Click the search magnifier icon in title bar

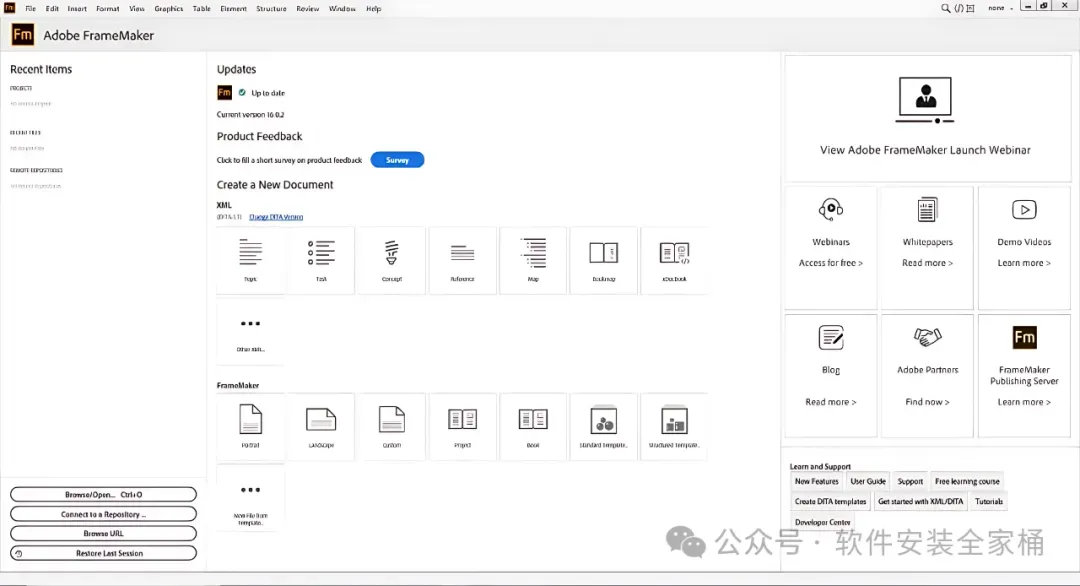pos(945,8)
